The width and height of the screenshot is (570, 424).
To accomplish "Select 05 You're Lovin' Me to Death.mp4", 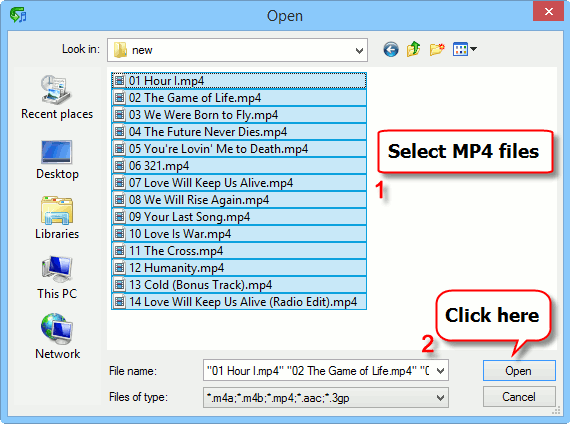I will coord(239,149).
